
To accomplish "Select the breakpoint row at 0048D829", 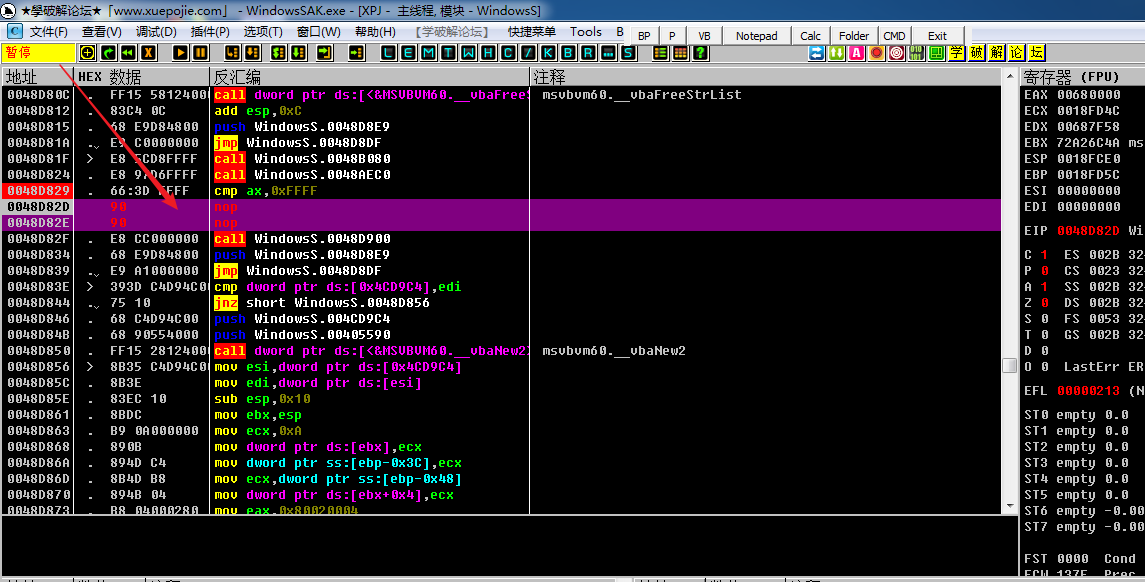I will click(x=501, y=191).
